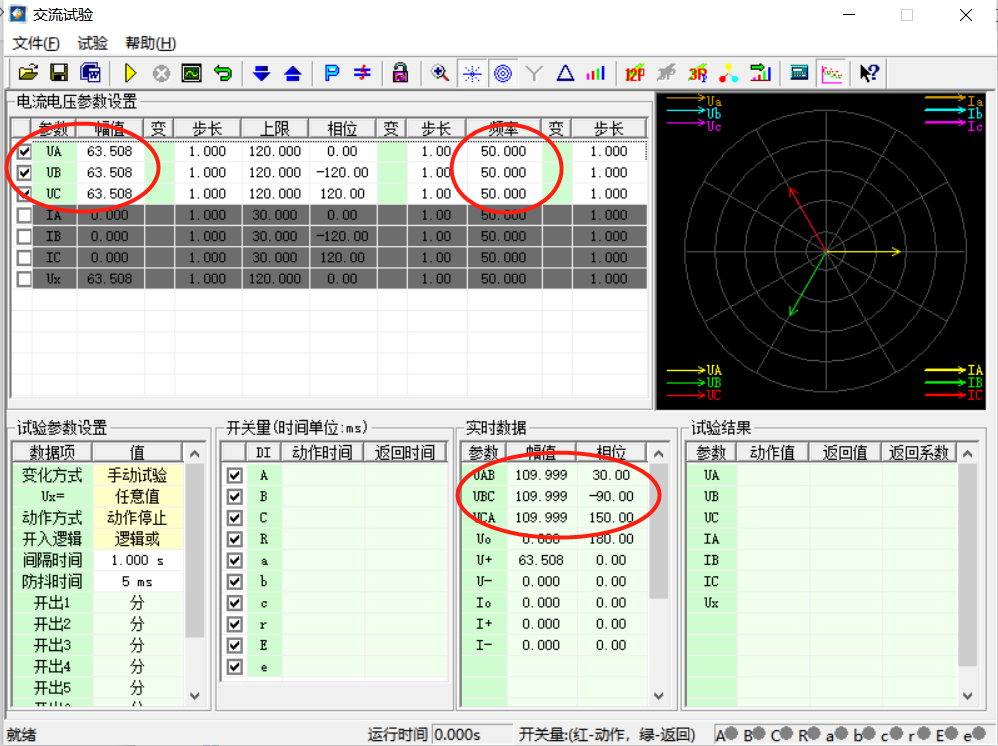Save test with the floppy disk icon

click(59, 73)
